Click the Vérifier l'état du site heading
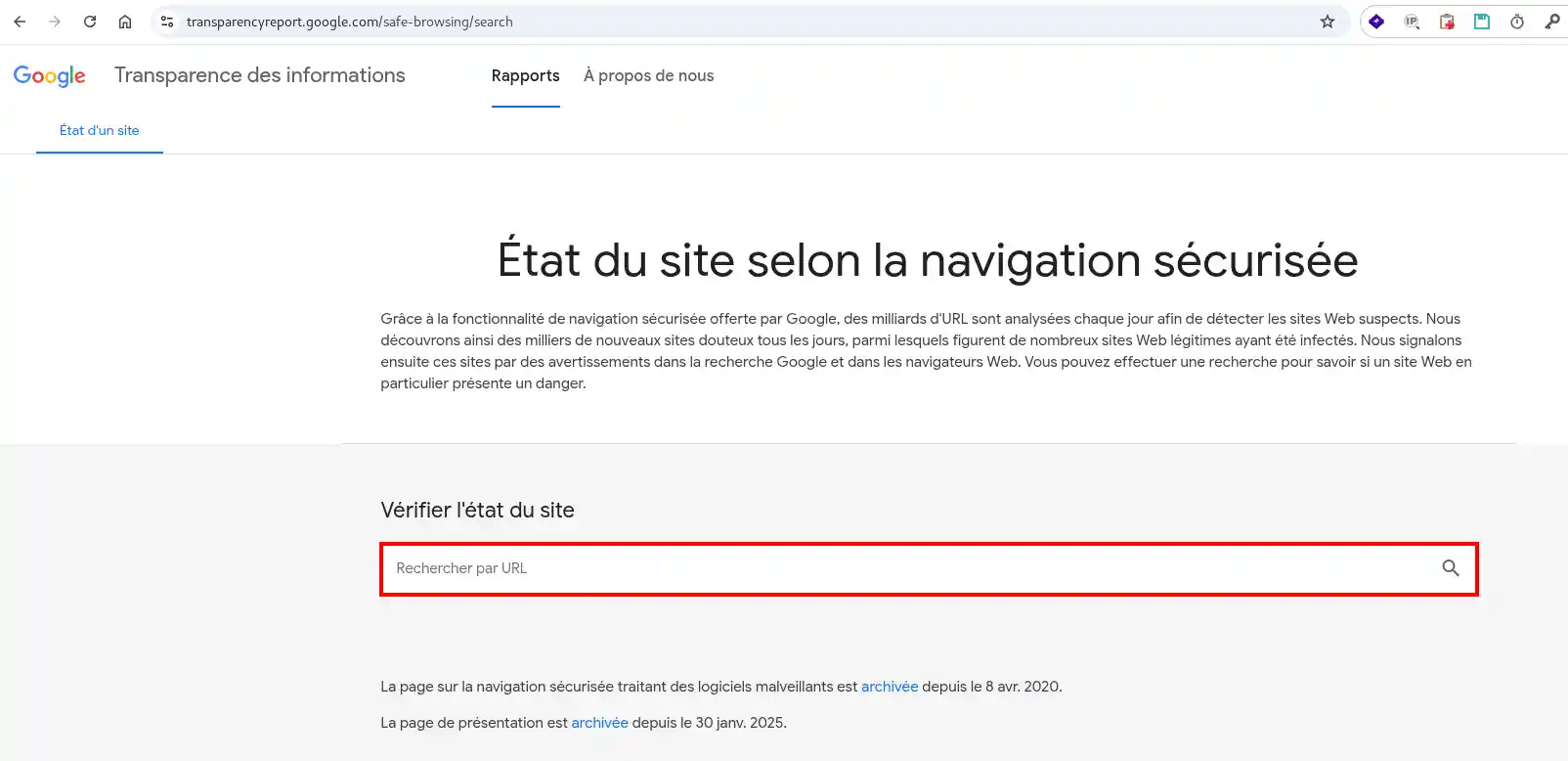The image size is (1568, 761). point(478,510)
